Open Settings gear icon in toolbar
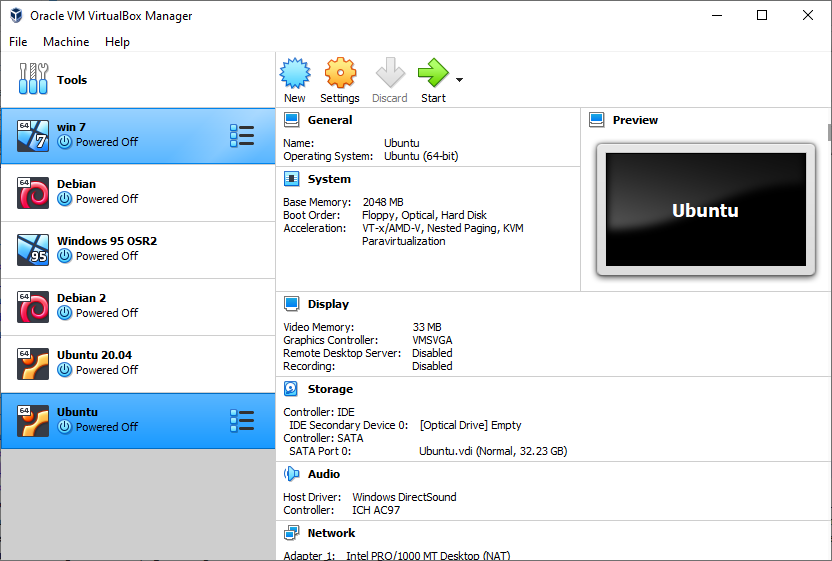This screenshot has width=832, height=561. pyautogui.click(x=340, y=74)
